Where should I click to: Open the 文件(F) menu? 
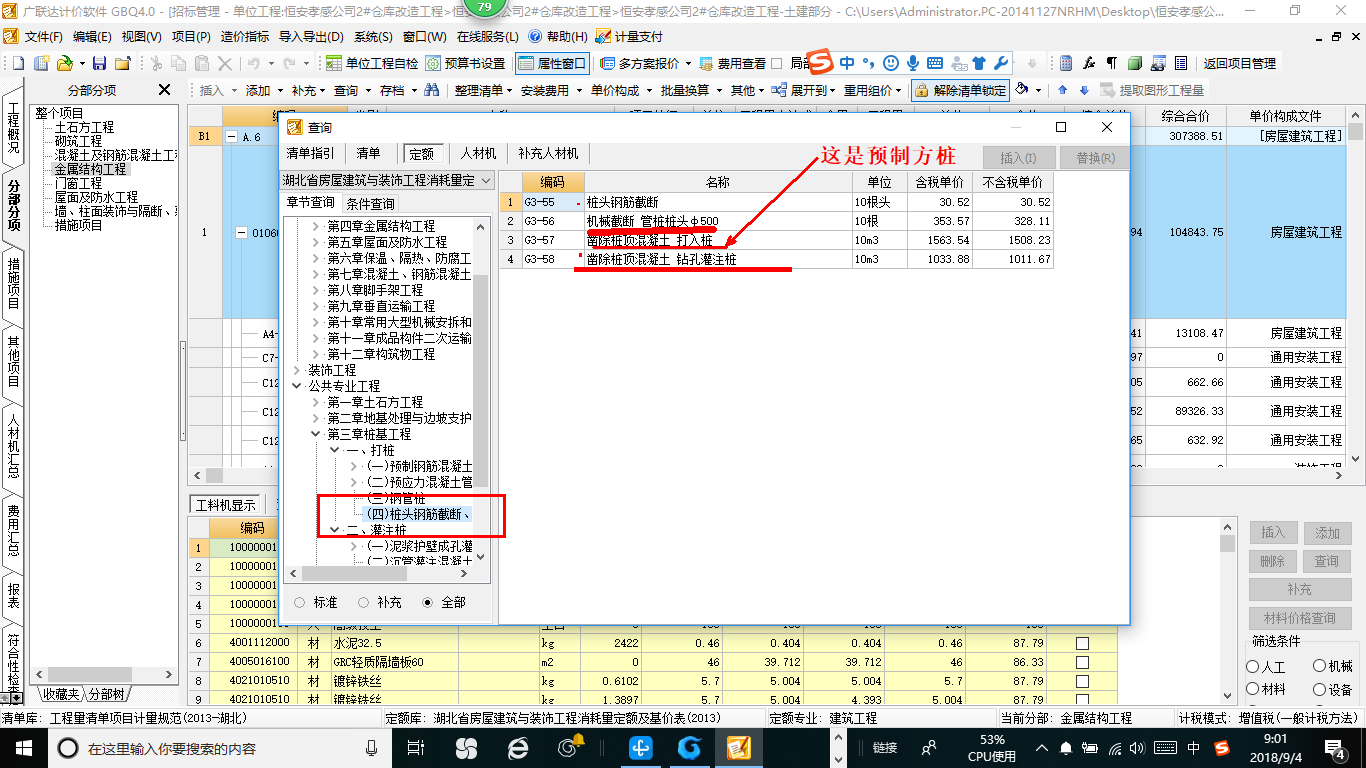44,36
